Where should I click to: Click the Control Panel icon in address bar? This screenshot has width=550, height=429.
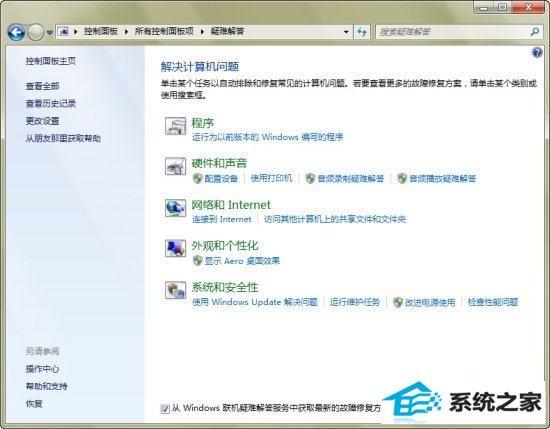tap(63, 32)
